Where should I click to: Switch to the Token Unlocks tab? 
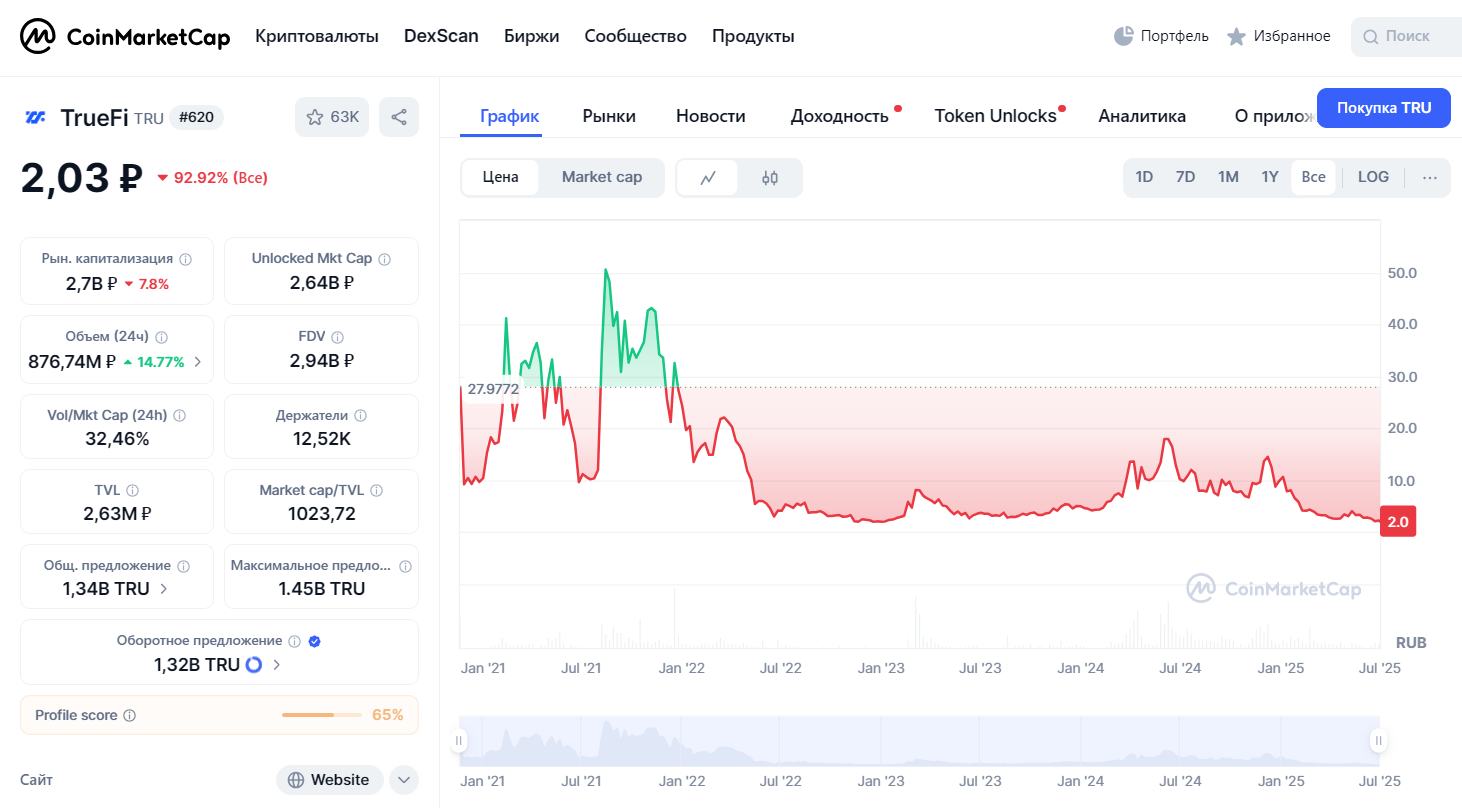point(996,116)
